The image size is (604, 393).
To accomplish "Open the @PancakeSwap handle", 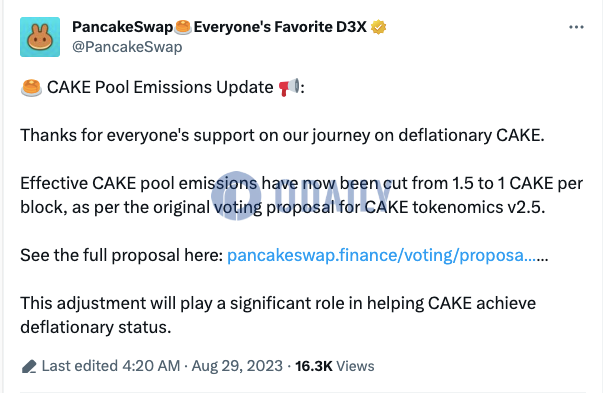I will (127, 47).
